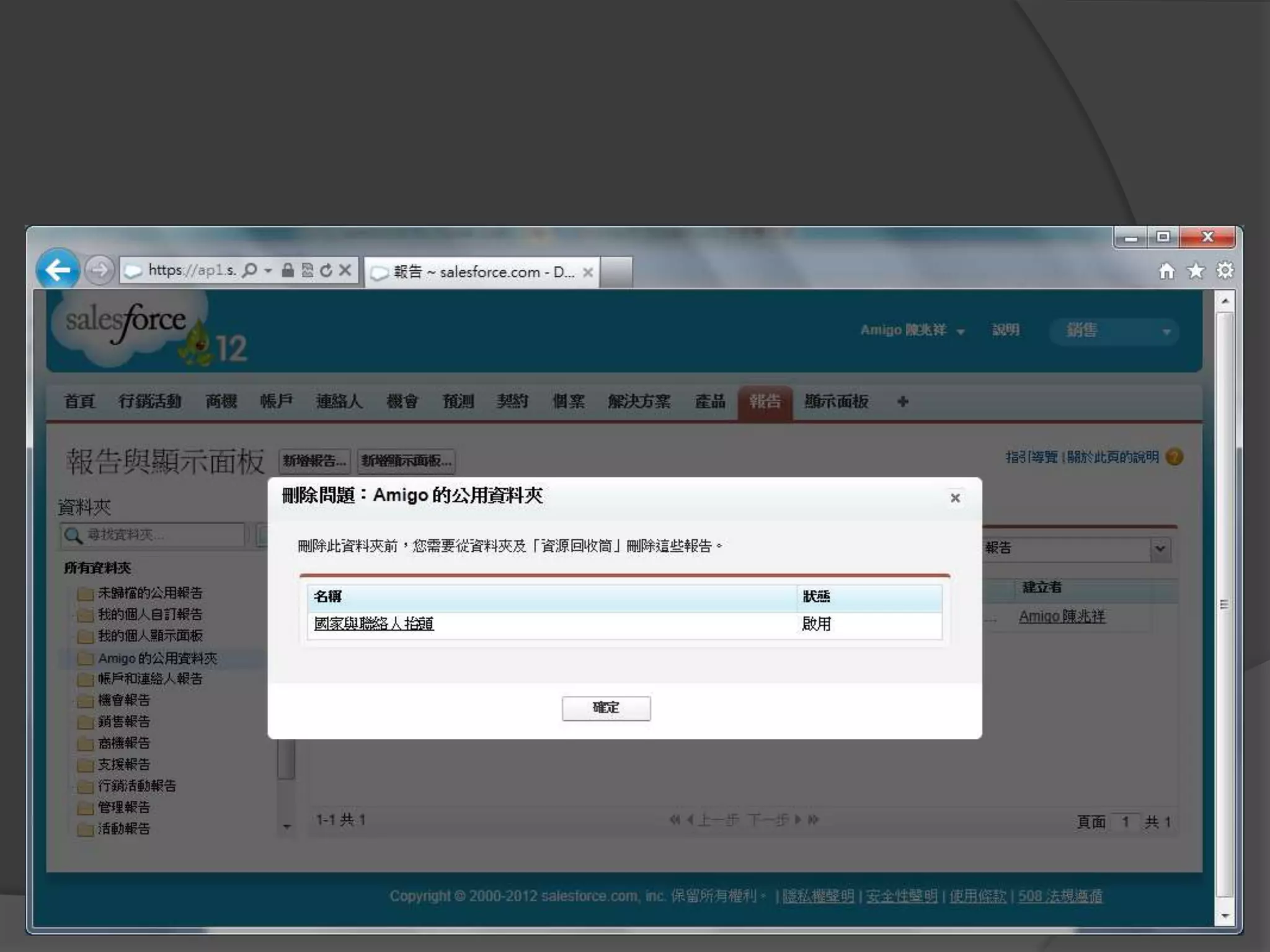Click the browser back arrow button
Viewport: 1270px width, 952px height.
pos(58,270)
